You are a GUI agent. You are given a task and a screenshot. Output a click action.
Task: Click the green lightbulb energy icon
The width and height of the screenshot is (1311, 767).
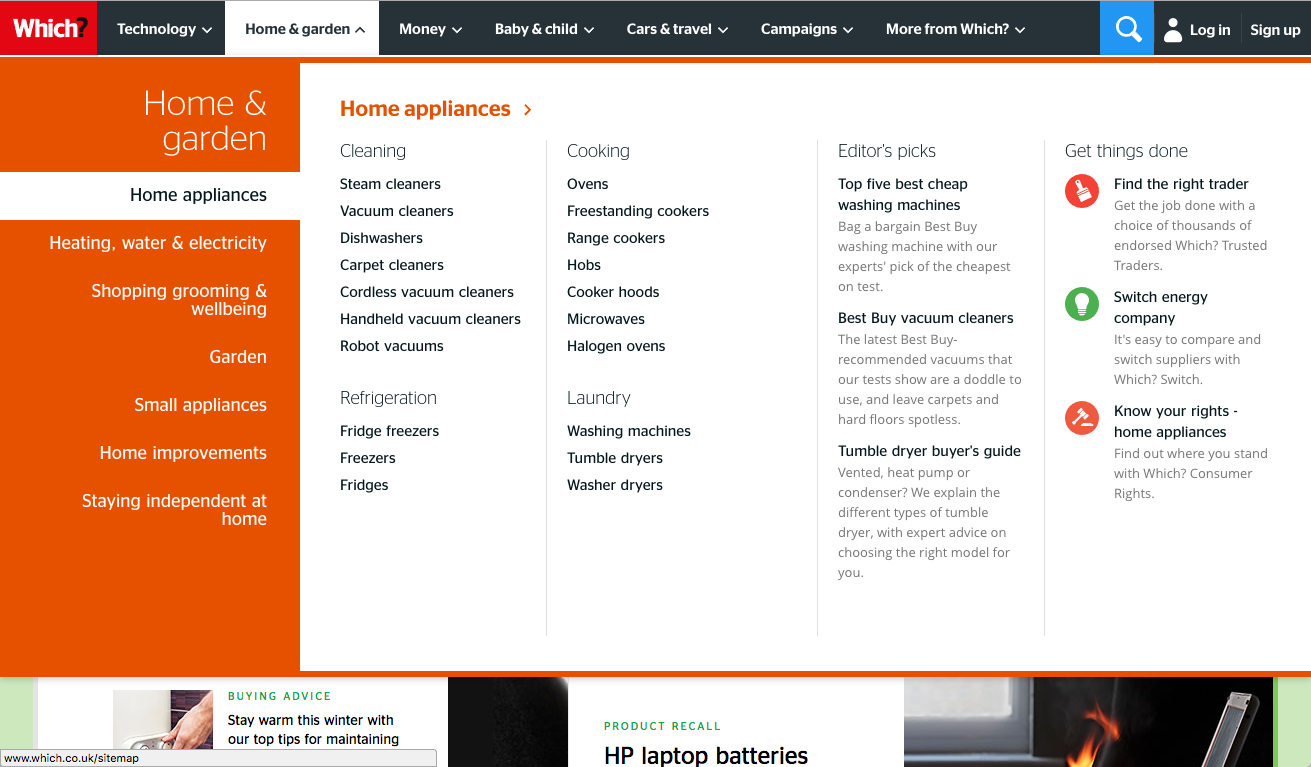pyautogui.click(x=1081, y=303)
